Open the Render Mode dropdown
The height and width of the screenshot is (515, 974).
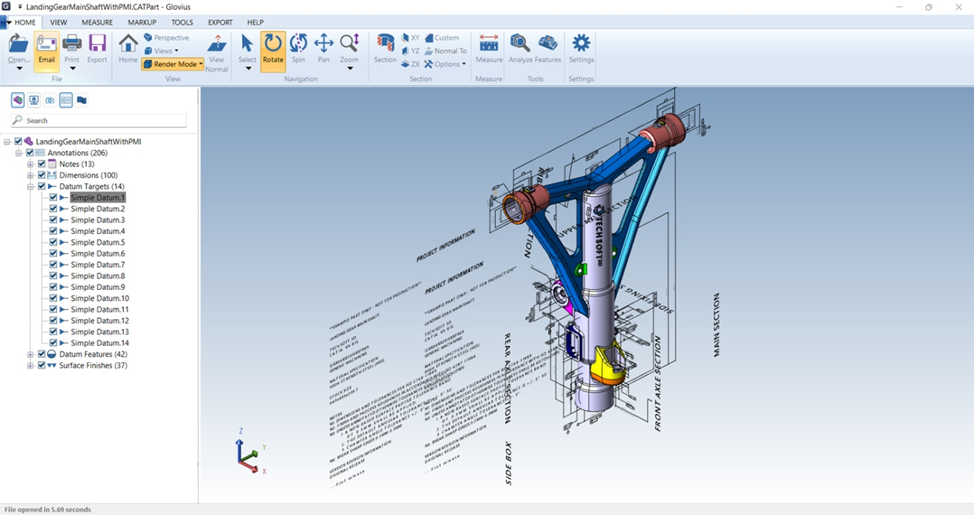pos(172,64)
